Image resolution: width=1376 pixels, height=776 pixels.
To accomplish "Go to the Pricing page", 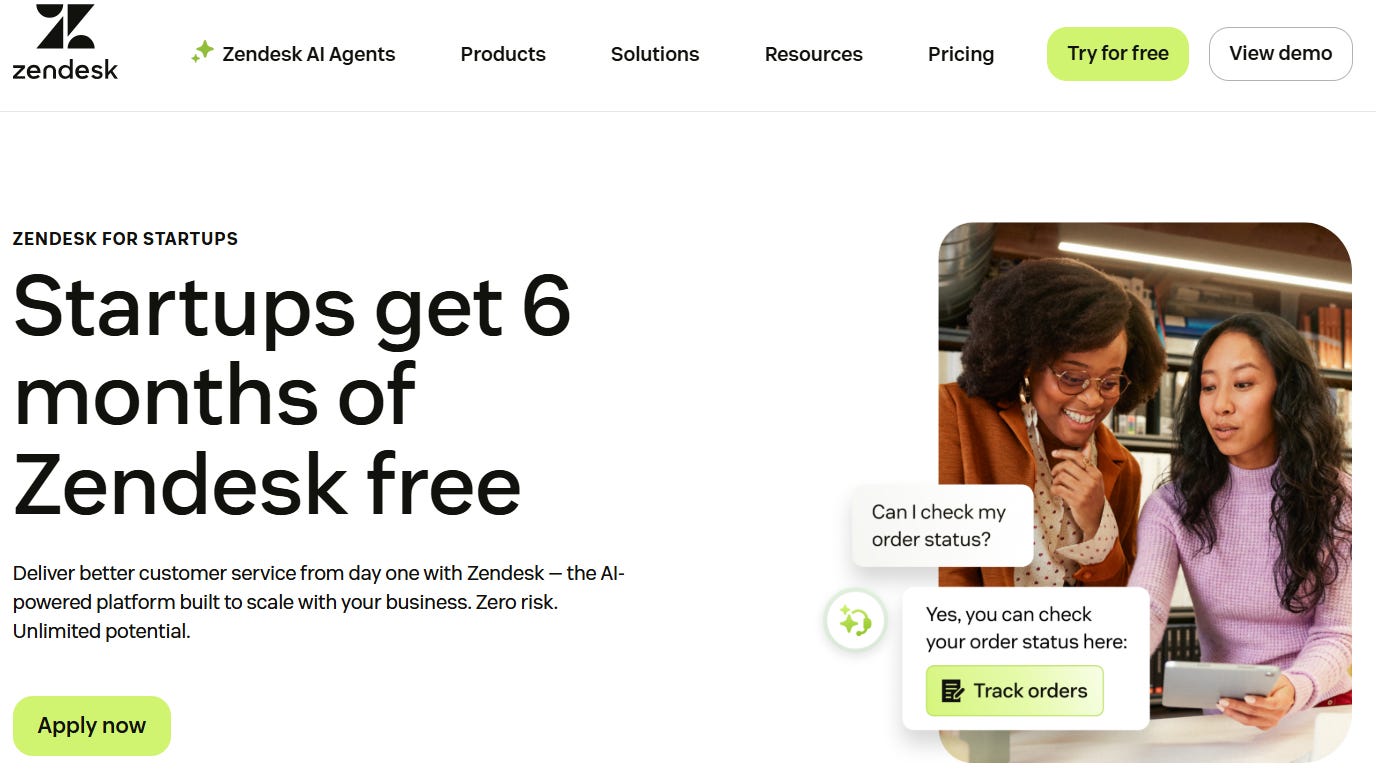I will 961,54.
